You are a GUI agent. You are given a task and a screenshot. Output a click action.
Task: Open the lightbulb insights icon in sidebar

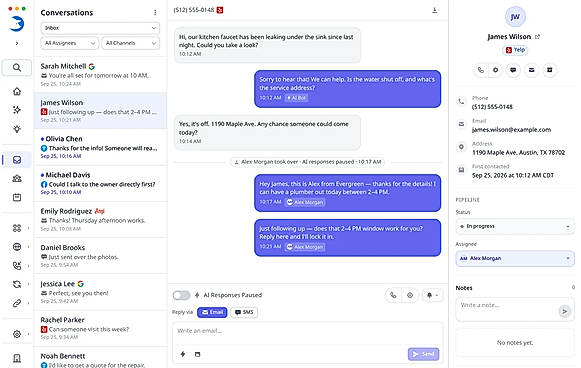[17, 129]
